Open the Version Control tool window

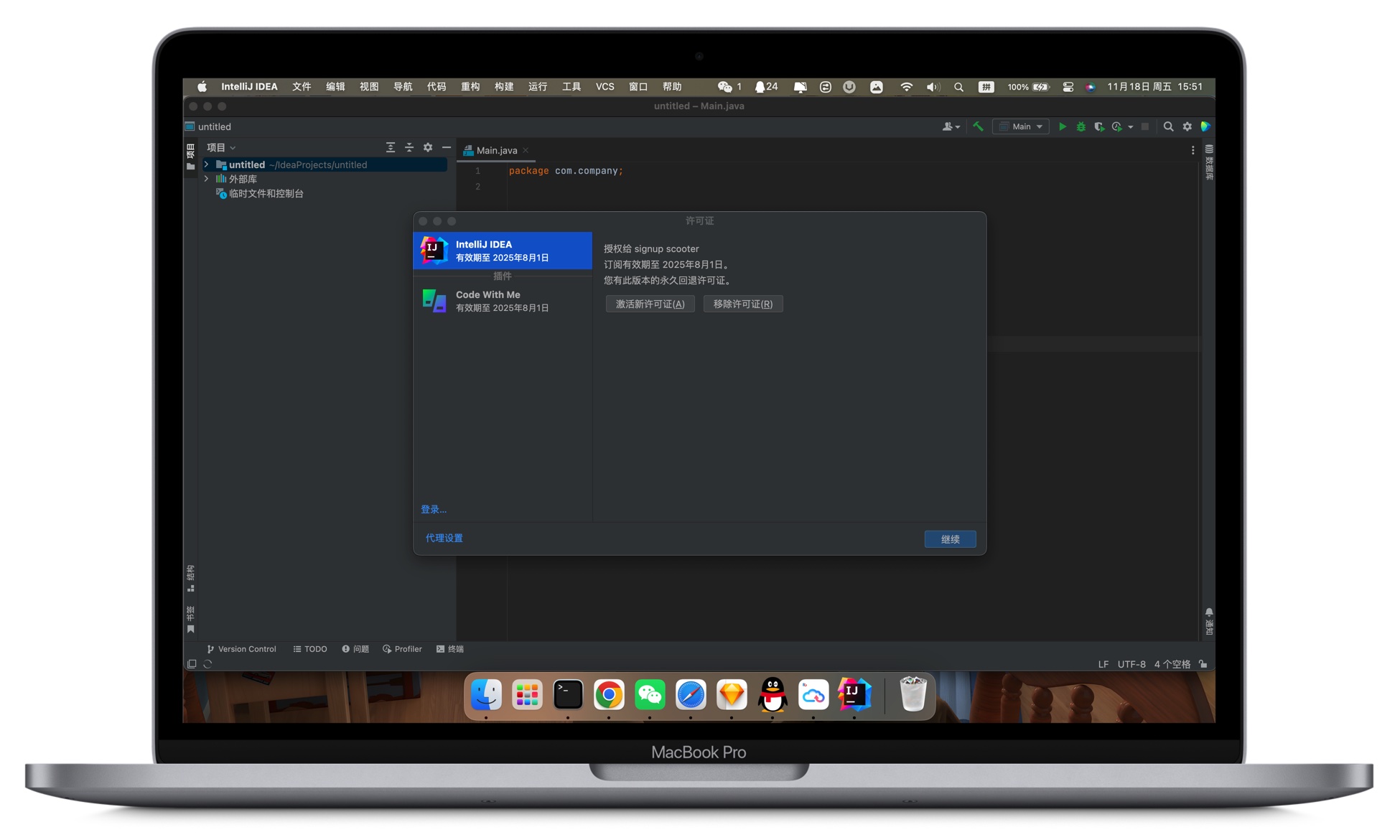tap(241, 649)
